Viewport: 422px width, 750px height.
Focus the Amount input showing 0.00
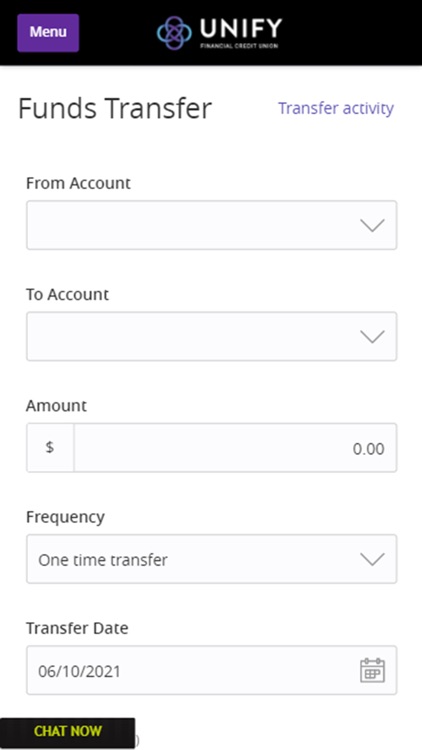tap(235, 448)
